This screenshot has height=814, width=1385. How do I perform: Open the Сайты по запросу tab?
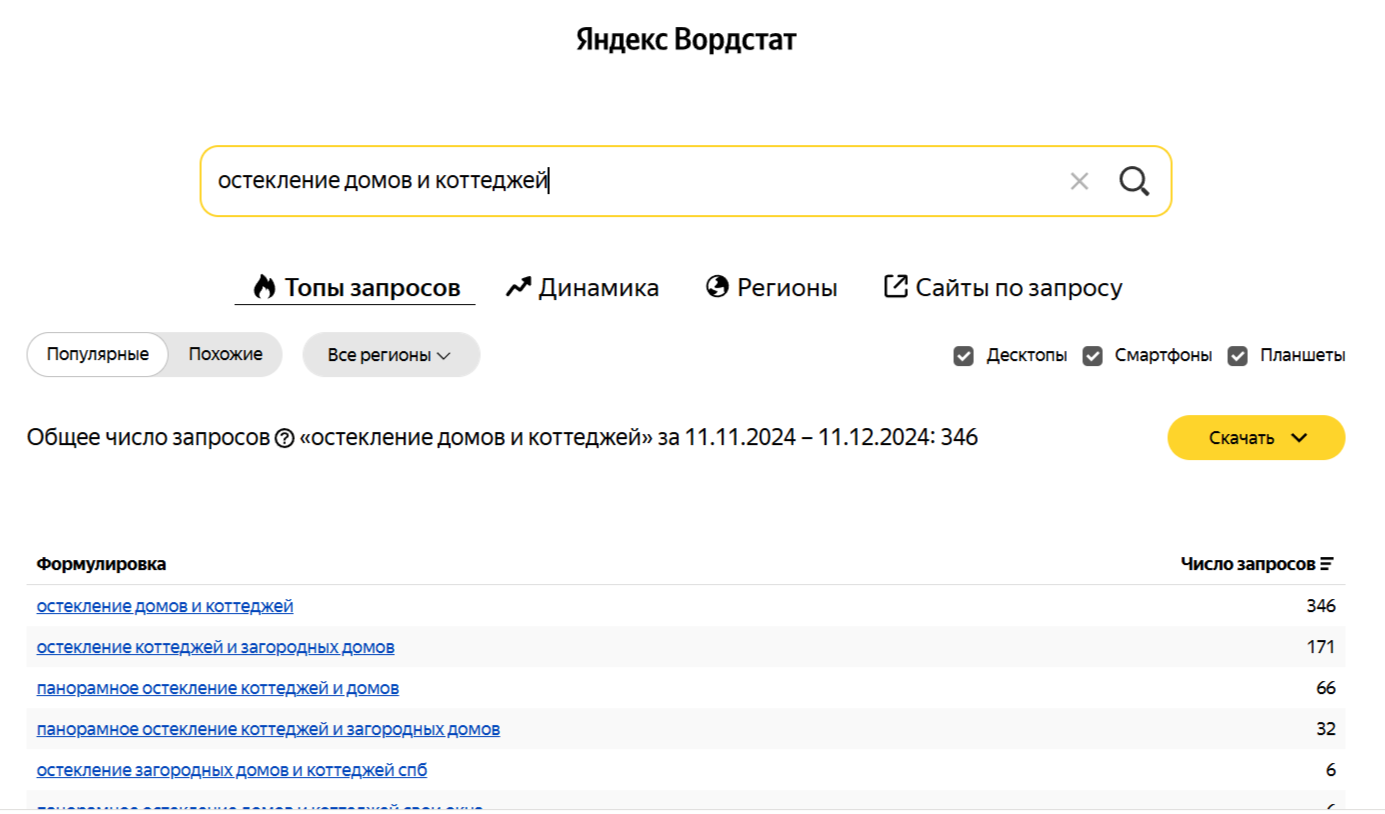[x=1003, y=288]
